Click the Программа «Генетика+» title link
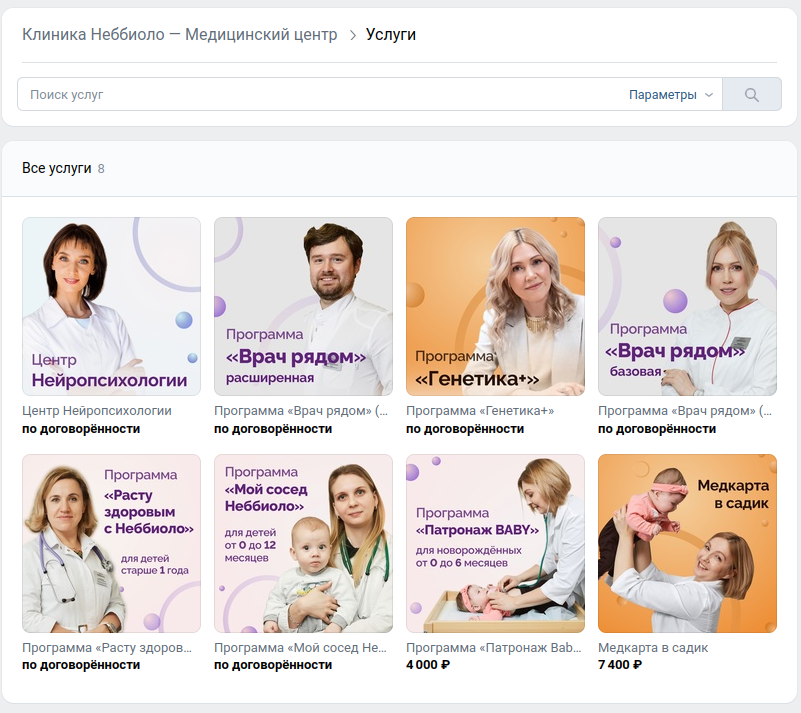 pos(480,411)
